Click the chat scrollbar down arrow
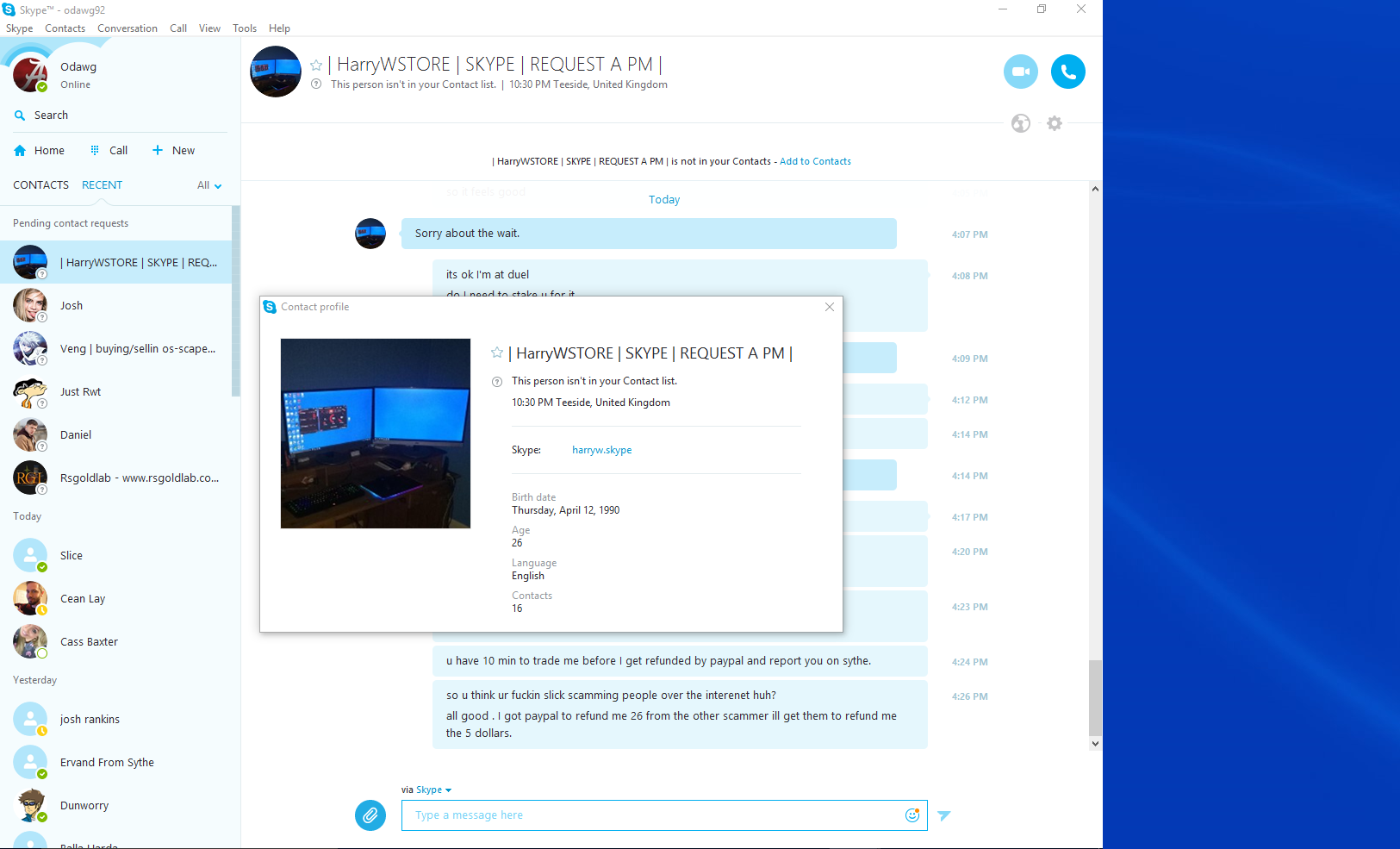Screen dimensions: 1400x849 [x=1095, y=744]
